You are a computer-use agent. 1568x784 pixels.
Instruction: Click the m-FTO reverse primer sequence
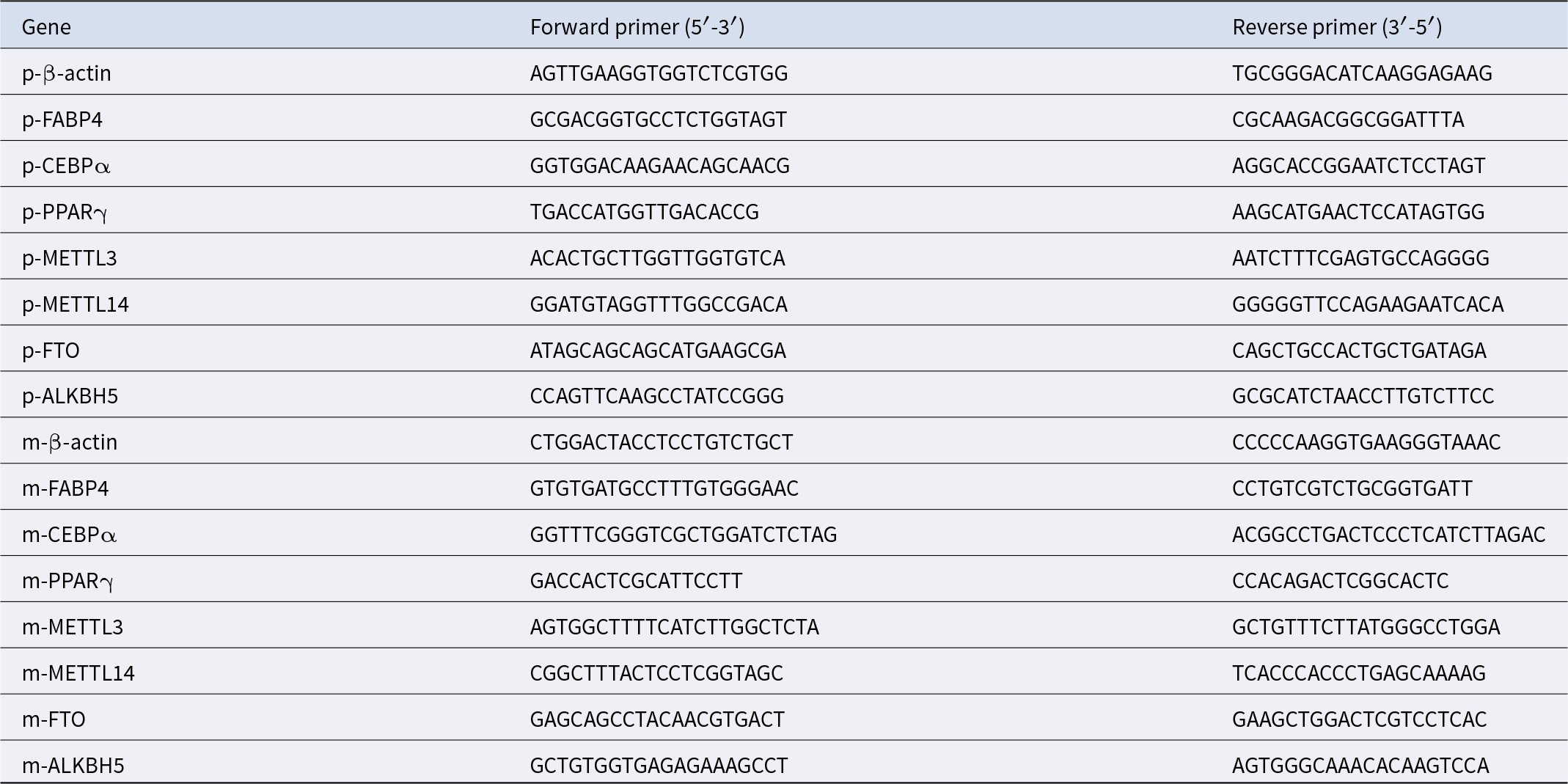coord(1359,719)
